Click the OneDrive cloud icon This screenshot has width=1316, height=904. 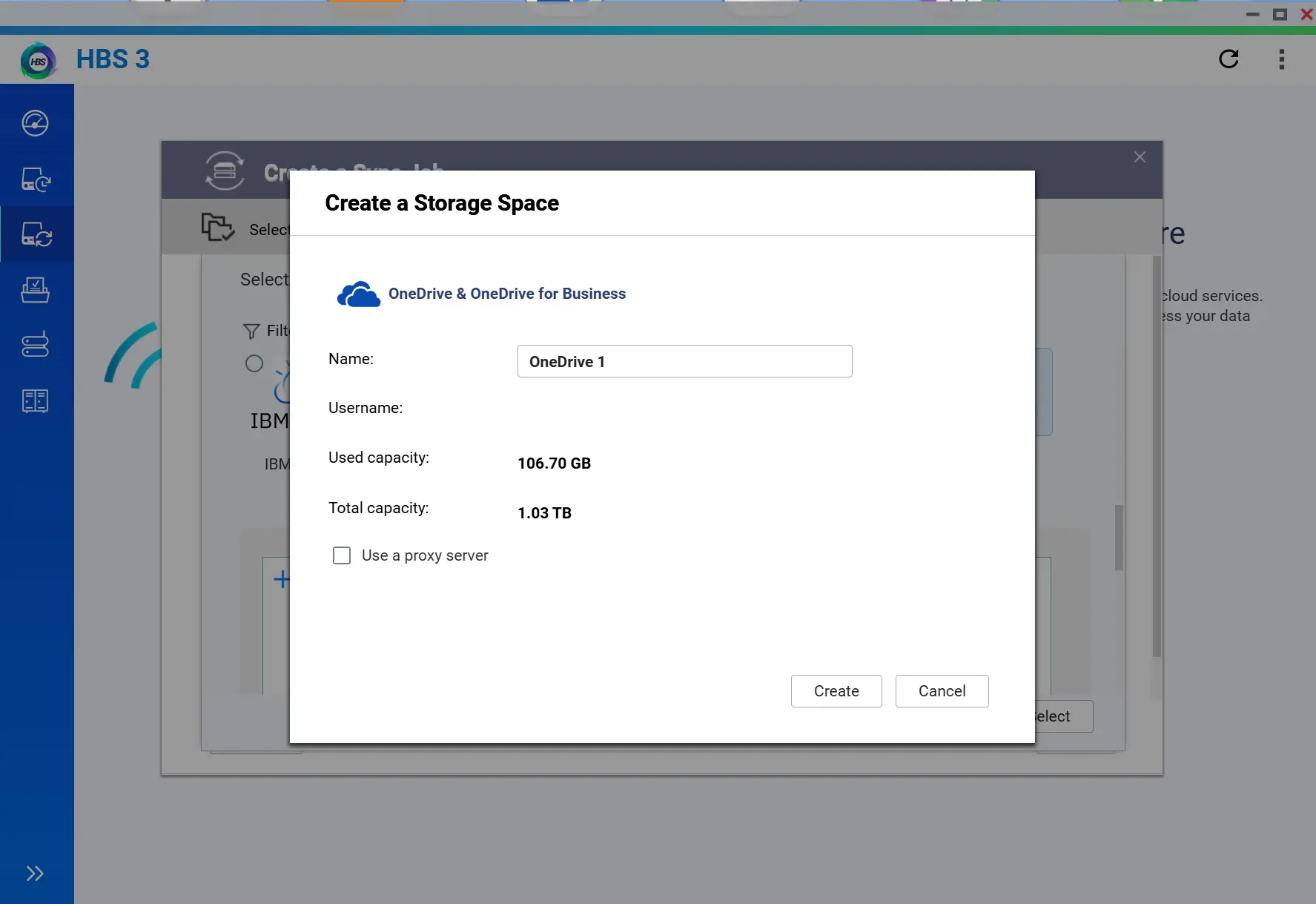click(x=359, y=294)
